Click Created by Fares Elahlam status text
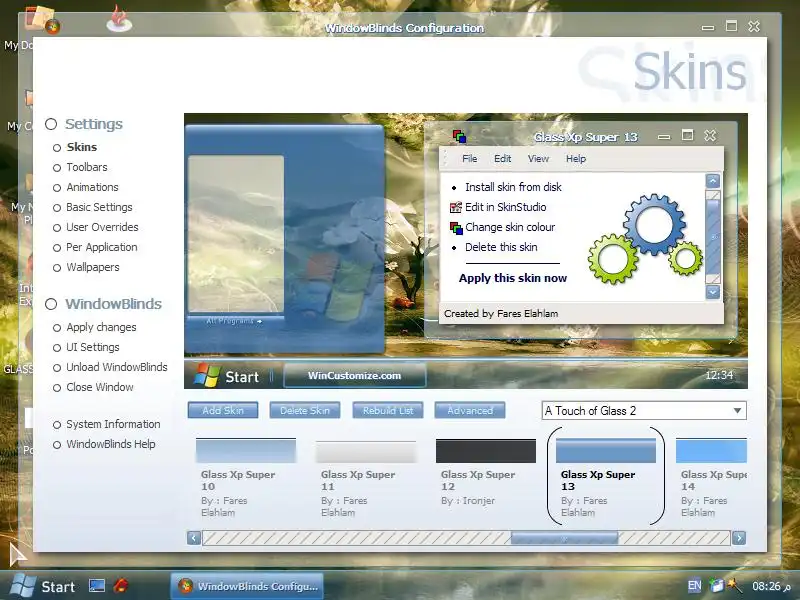Viewport: 800px width, 600px height. [501, 313]
